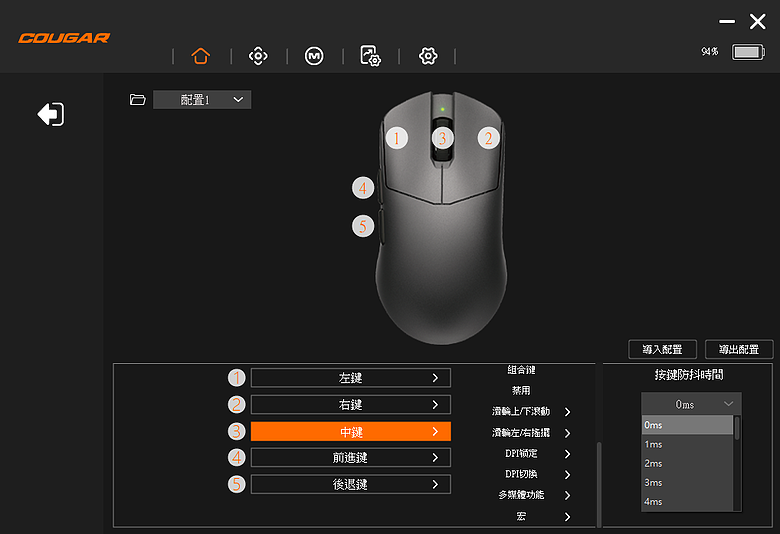The image size is (780, 534).
Task: Select 3ms in debounce list
Action: pos(687,483)
